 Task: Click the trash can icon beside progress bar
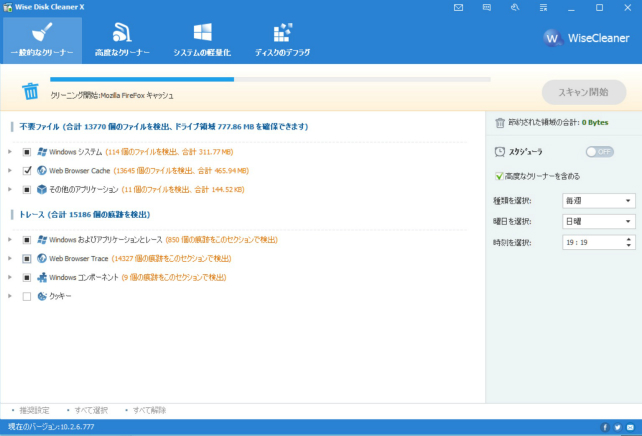tap(31, 92)
